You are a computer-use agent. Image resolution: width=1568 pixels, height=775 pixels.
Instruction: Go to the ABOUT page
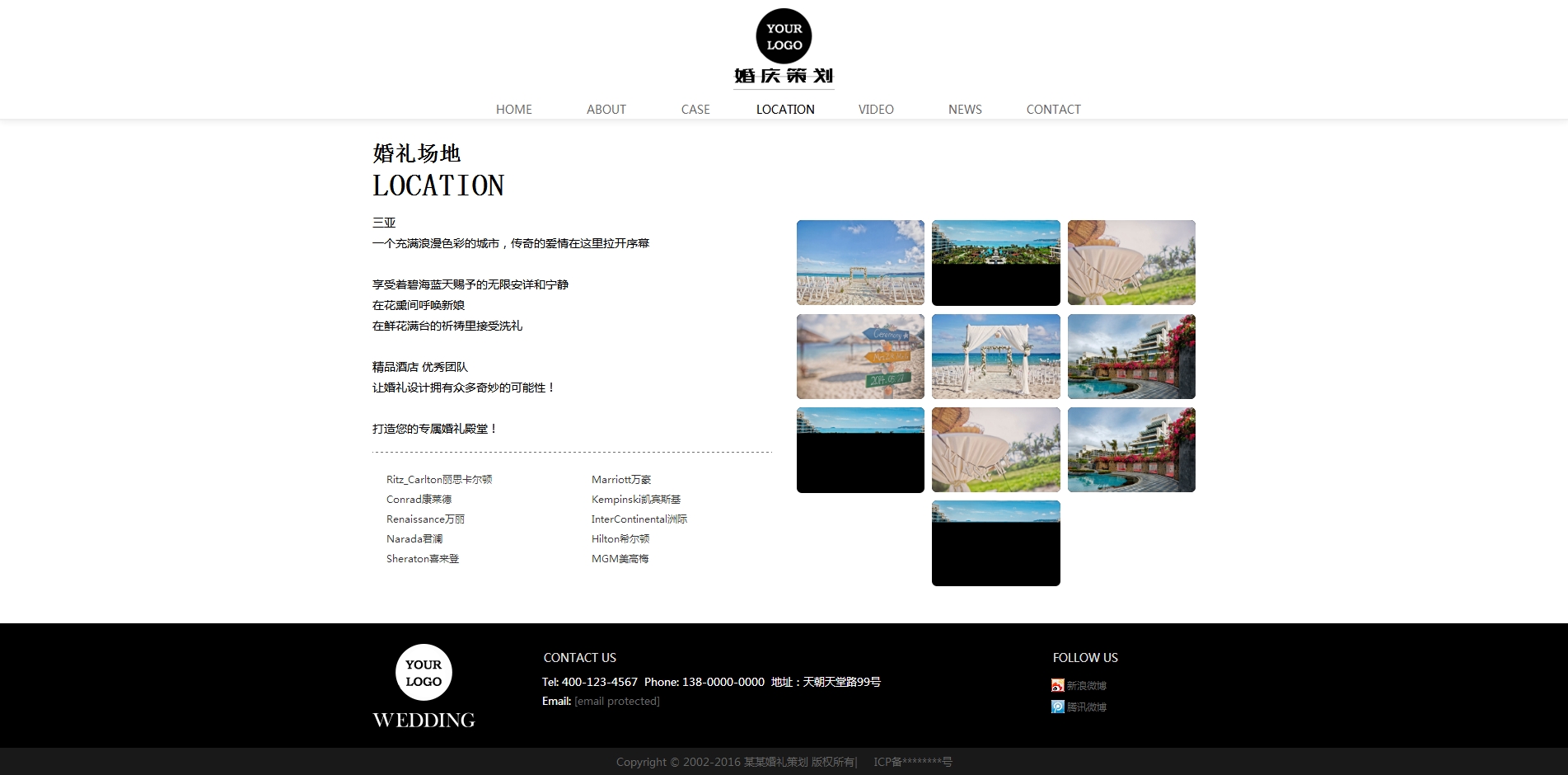click(606, 110)
